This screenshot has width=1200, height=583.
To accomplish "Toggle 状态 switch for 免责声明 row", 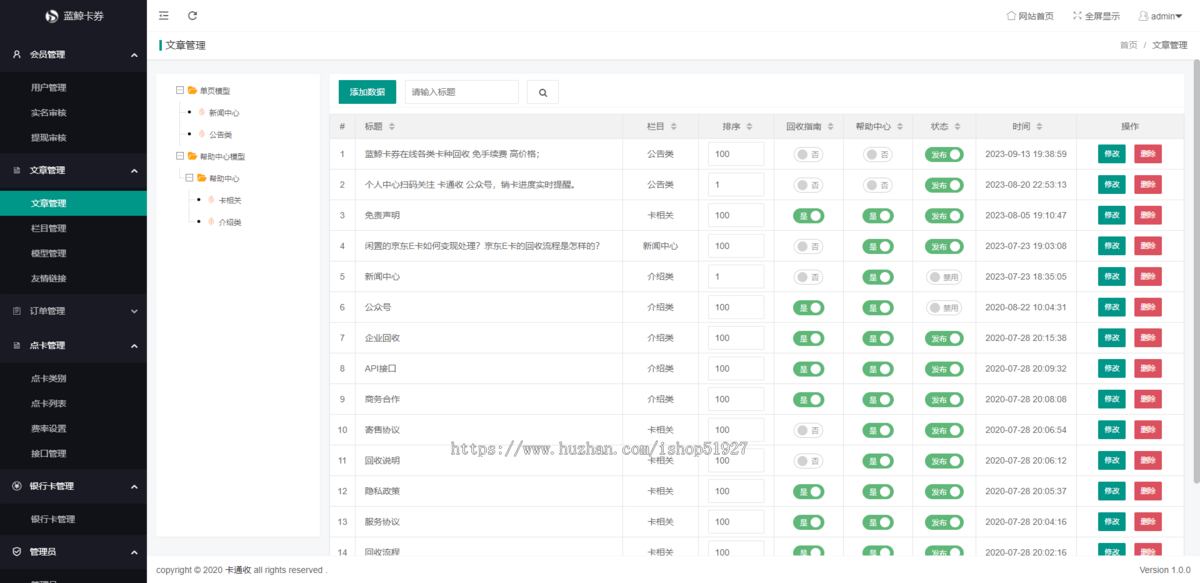I will 944,215.
